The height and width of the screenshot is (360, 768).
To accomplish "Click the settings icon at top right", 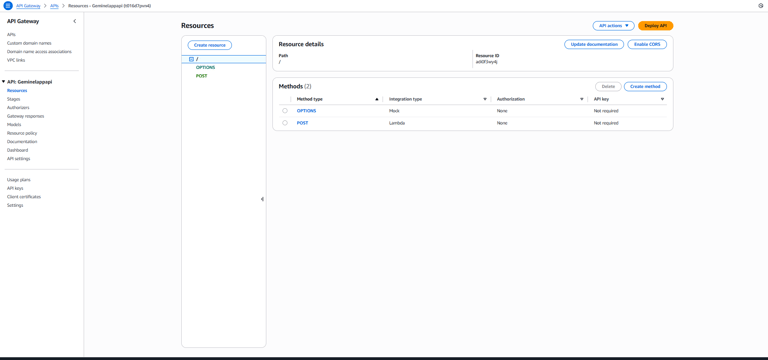I will click(761, 5).
